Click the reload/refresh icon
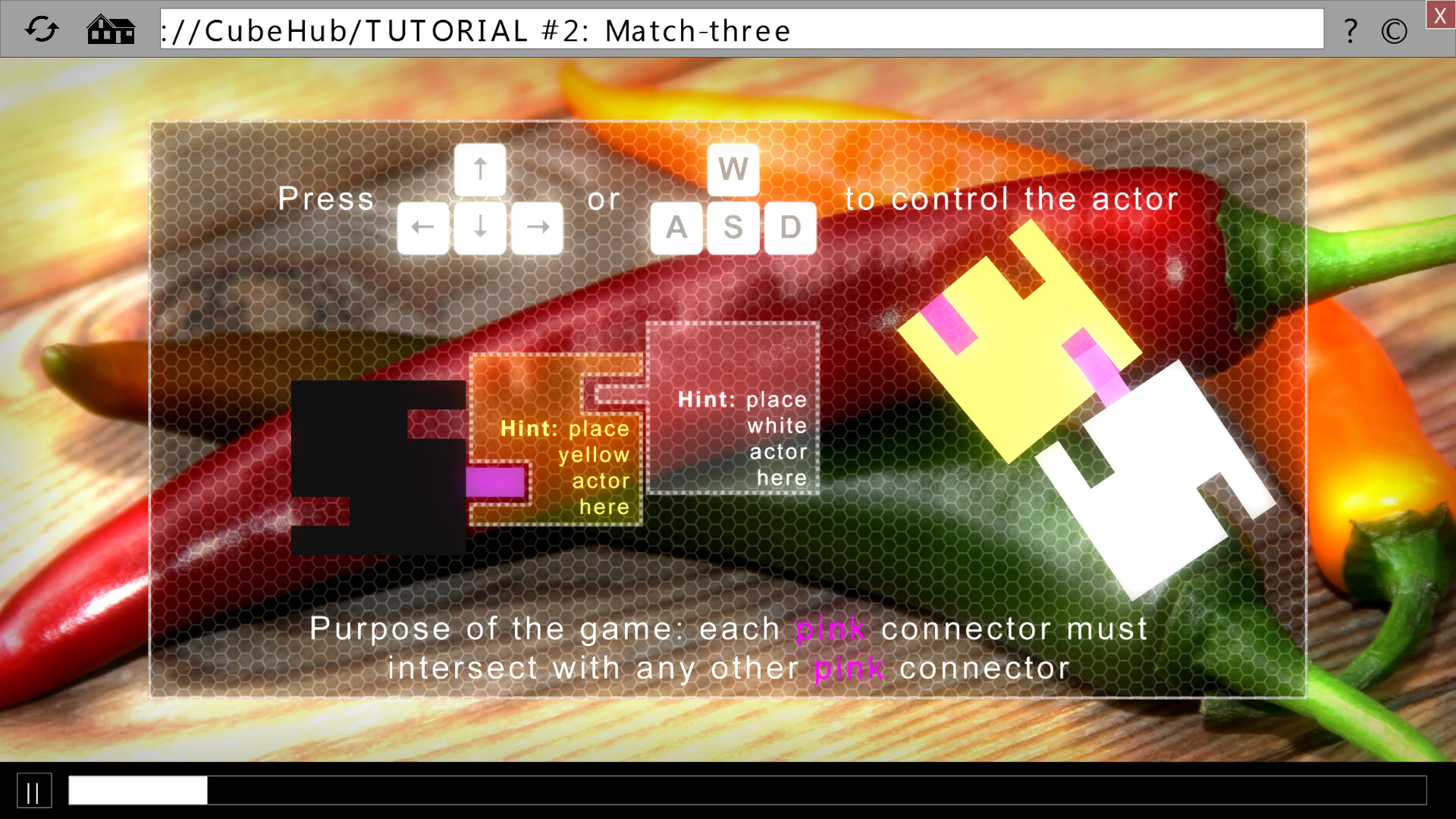The height and width of the screenshot is (819, 1456). (42, 30)
